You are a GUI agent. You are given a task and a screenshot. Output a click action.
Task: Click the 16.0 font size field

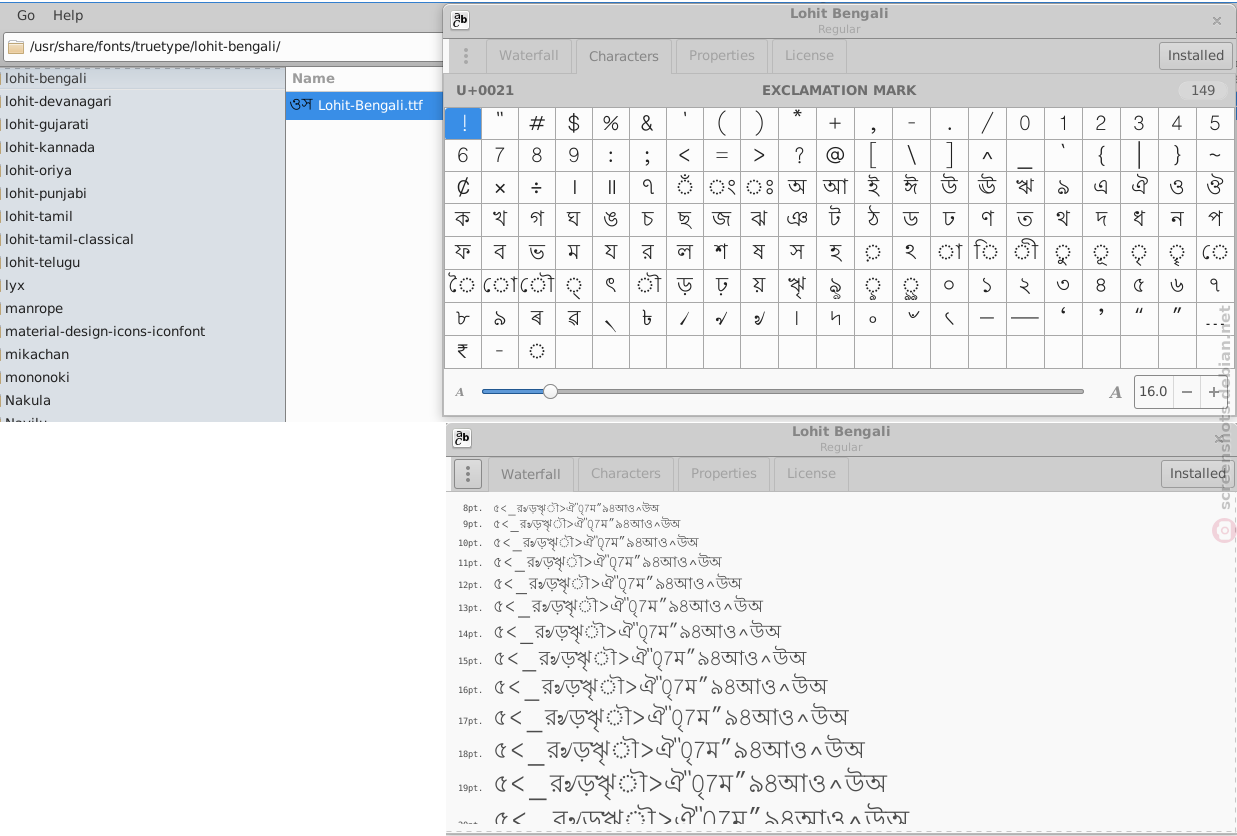pyautogui.click(x=1153, y=392)
